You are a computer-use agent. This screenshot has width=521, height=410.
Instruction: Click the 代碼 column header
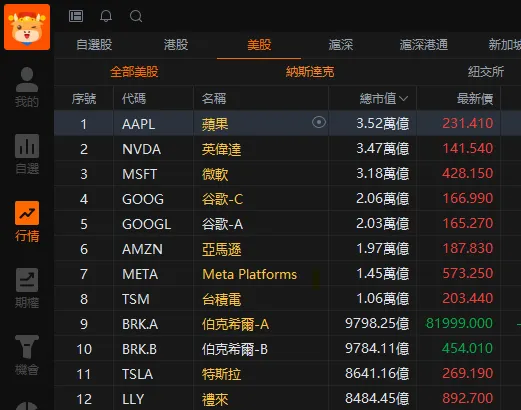(134, 99)
